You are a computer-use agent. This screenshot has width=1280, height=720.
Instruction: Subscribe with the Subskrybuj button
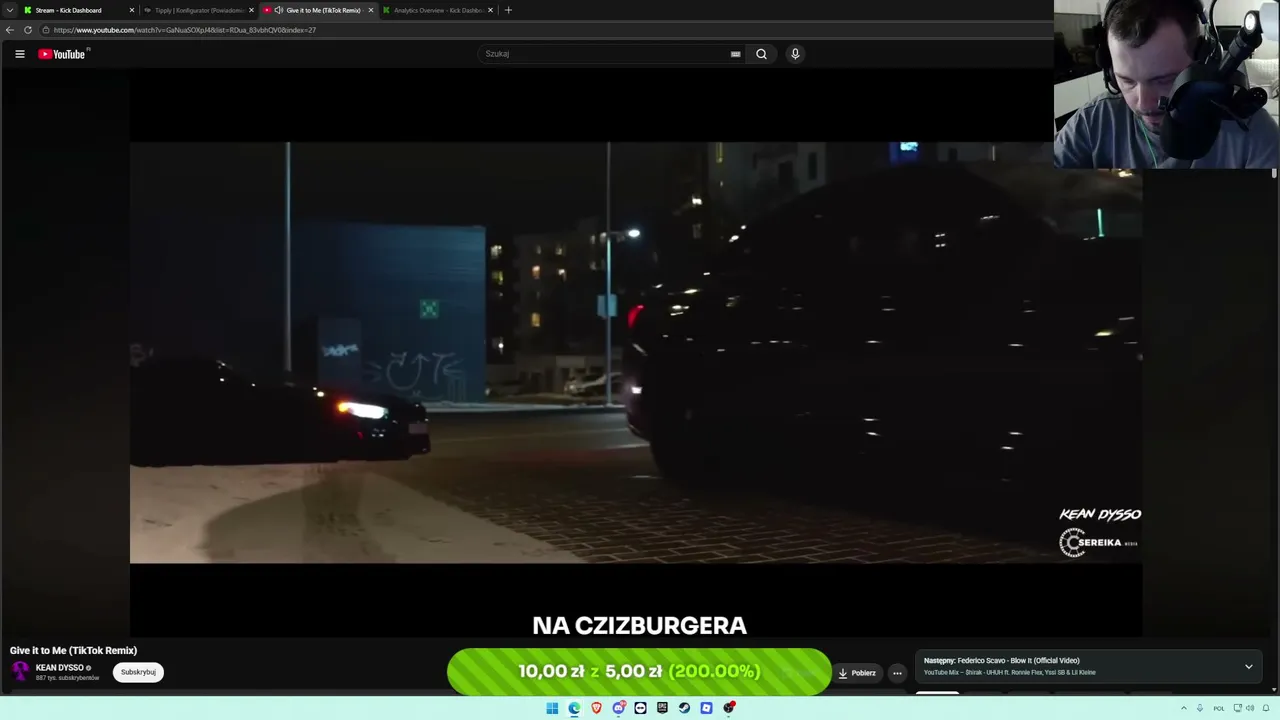click(138, 672)
